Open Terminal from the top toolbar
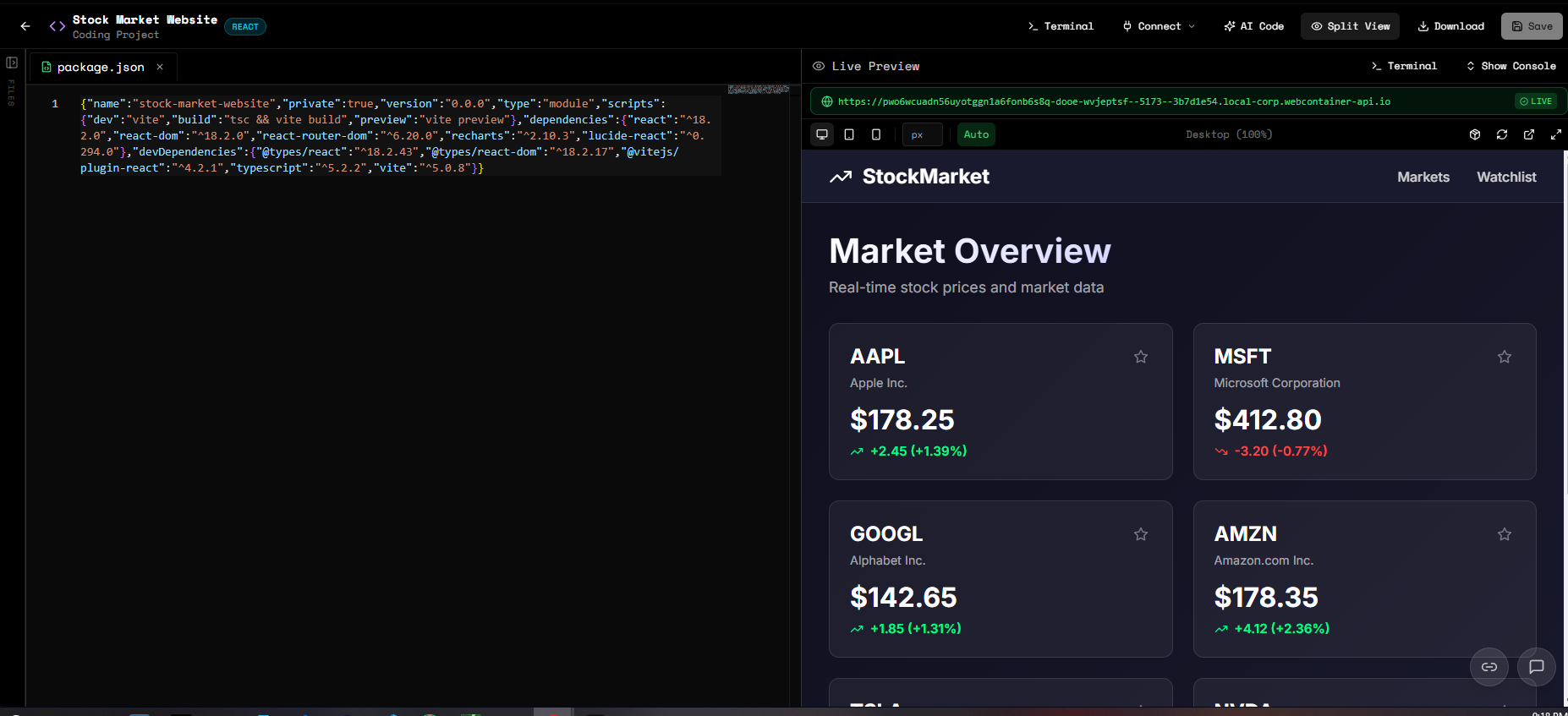 tap(1061, 26)
